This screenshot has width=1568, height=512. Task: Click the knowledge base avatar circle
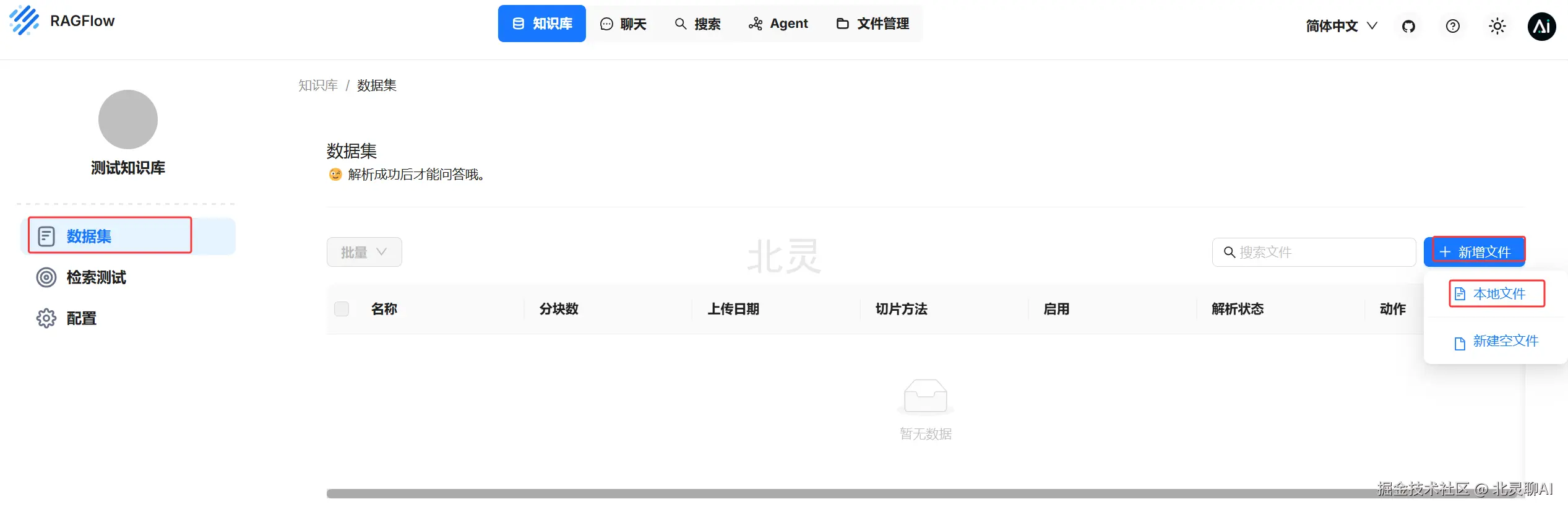coord(128,119)
